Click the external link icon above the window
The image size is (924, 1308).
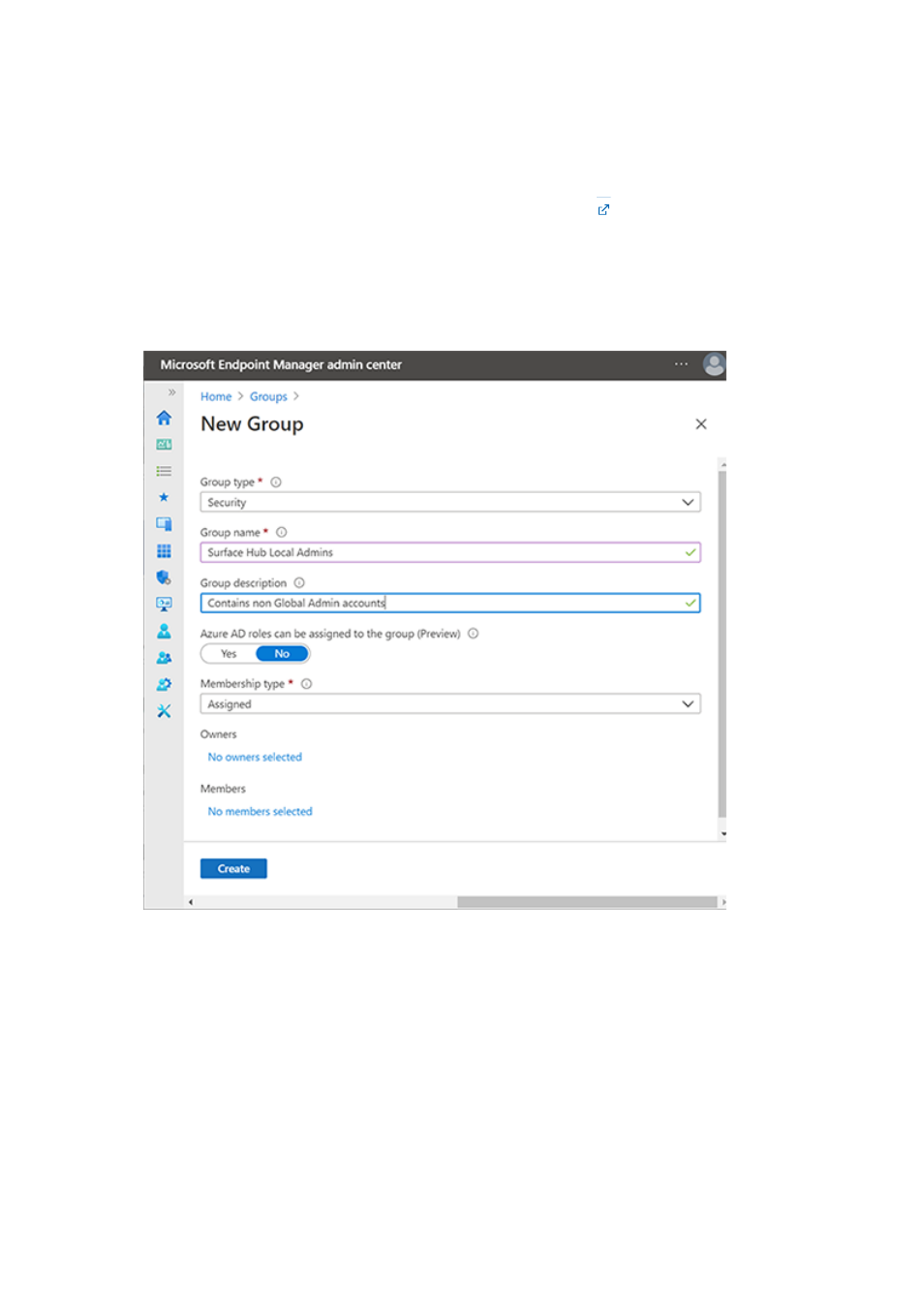click(603, 209)
